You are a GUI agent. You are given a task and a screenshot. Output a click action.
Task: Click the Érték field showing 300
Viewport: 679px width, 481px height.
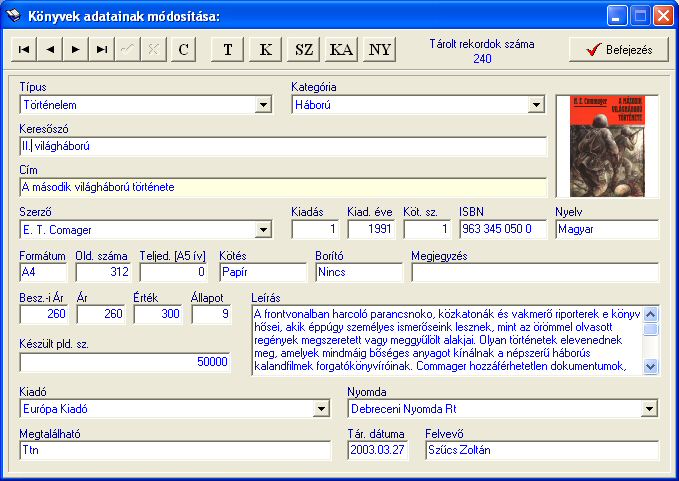[x=158, y=314]
